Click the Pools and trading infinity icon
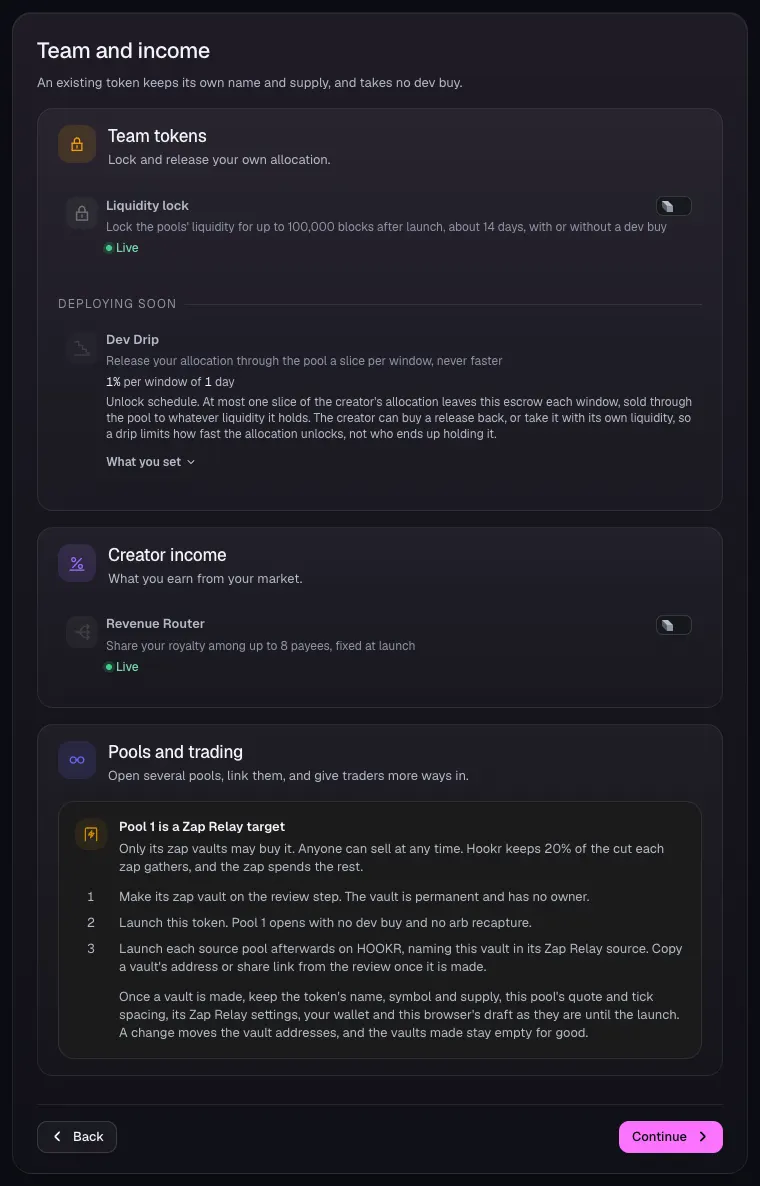The width and height of the screenshot is (760, 1186). coord(77,760)
